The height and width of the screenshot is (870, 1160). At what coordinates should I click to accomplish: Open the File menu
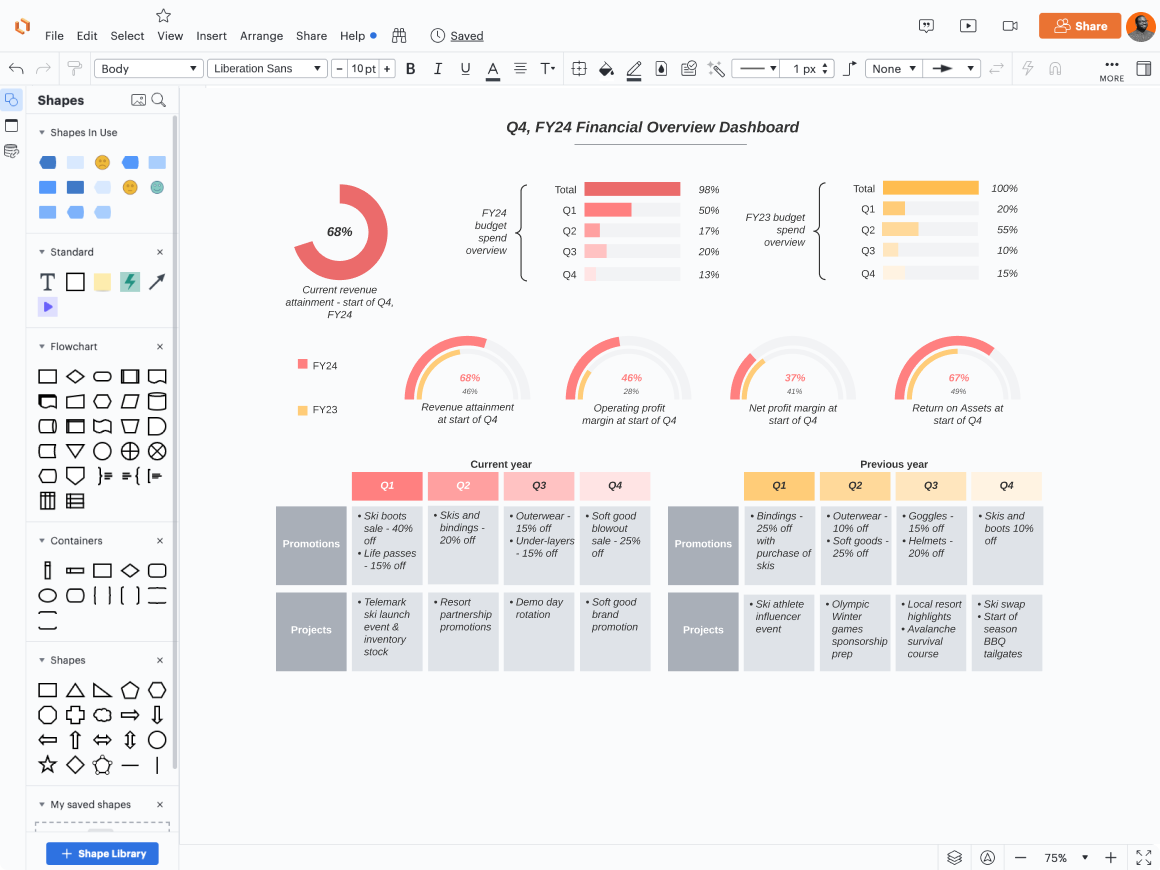(x=54, y=35)
